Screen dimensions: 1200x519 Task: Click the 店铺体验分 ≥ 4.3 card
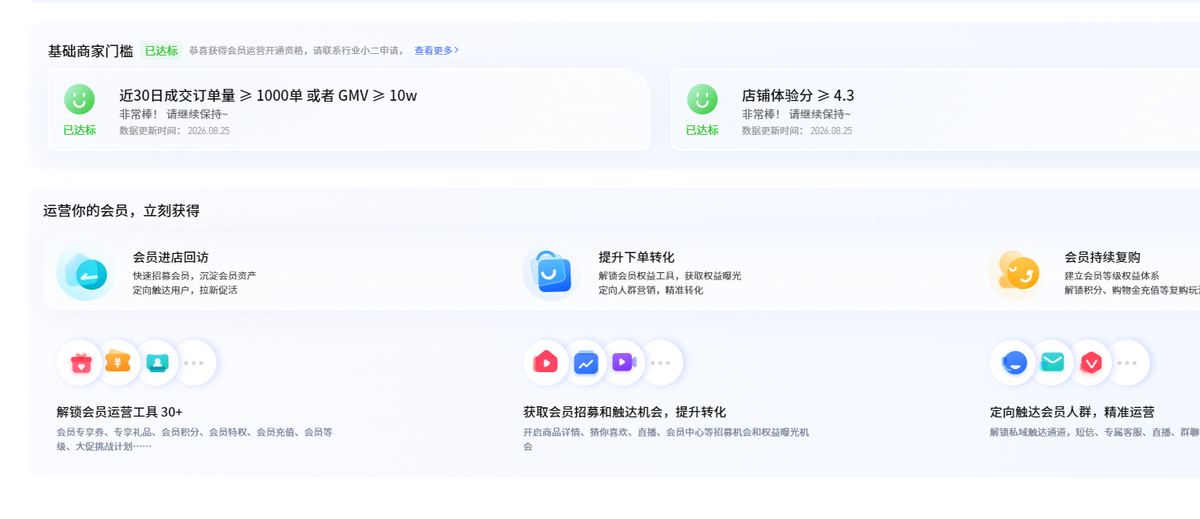pyautogui.click(x=935, y=110)
